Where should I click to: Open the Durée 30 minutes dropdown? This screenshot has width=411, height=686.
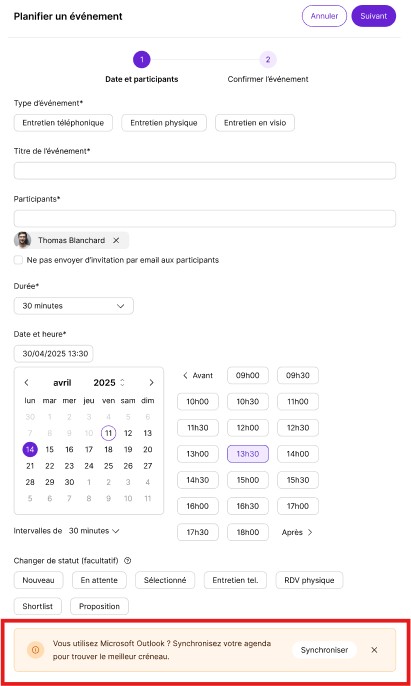pyautogui.click(x=74, y=306)
